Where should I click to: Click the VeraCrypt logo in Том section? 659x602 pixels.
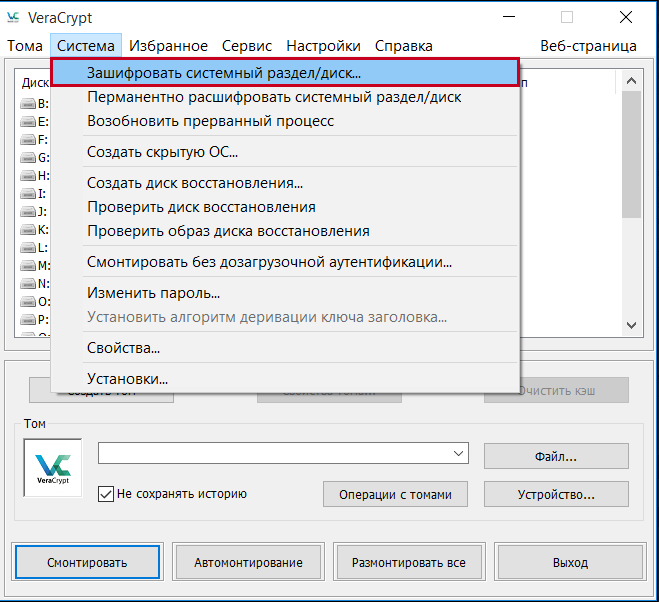coord(53,468)
